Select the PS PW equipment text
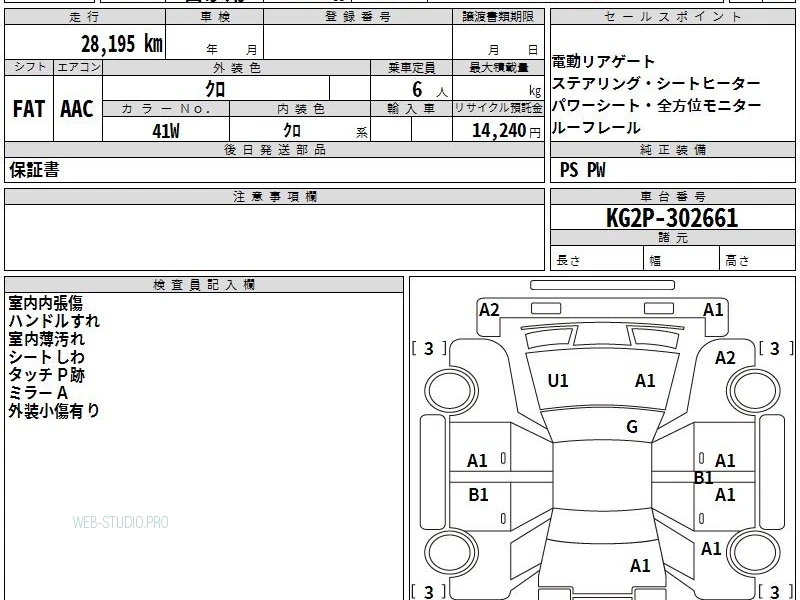Image resolution: width=800 pixels, height=600 pixels. pos(582,170)
